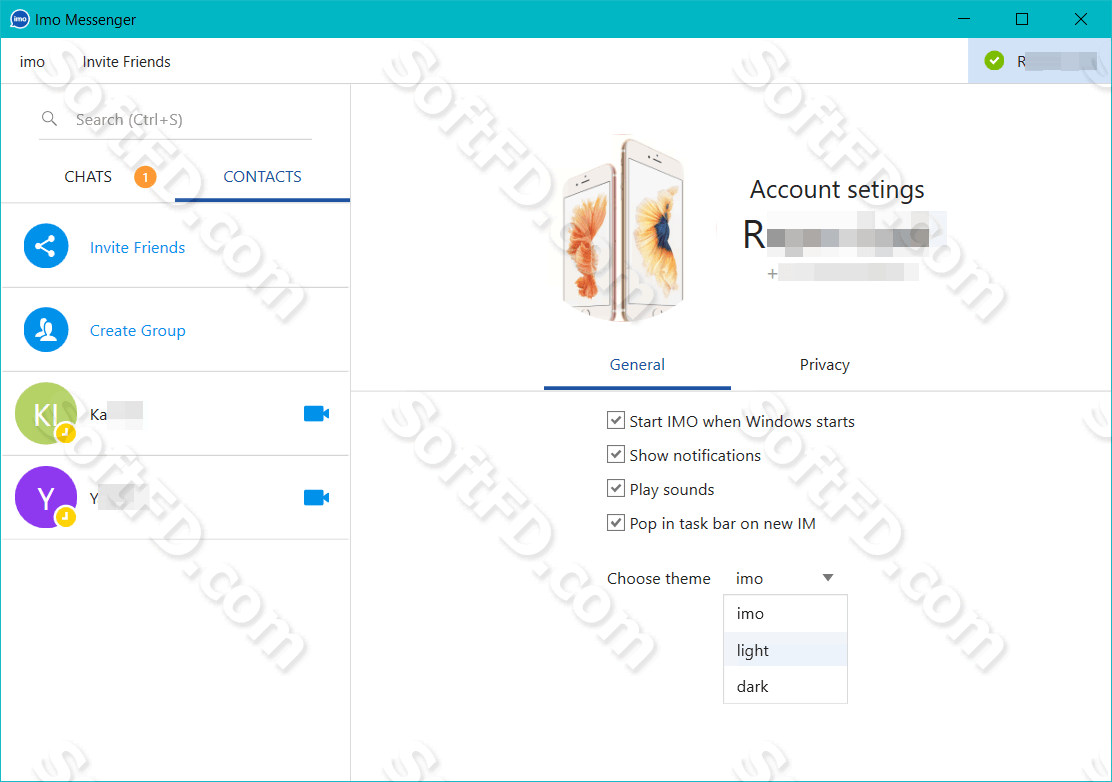Maximize the Imo Messenger window
This screenshot has height=782, width=1112.
point(1022,19)
